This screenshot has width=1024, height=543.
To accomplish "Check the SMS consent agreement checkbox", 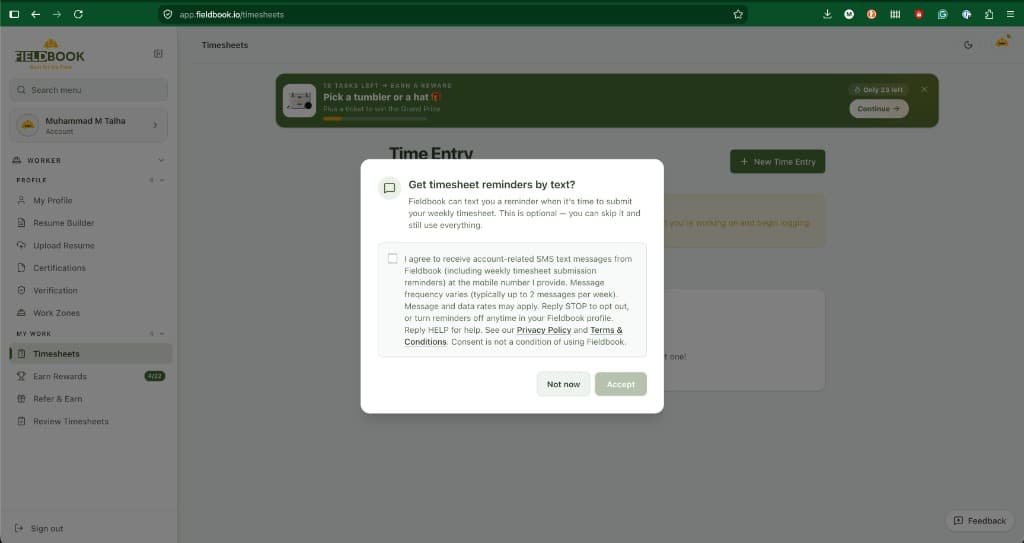I will (392, 259).
